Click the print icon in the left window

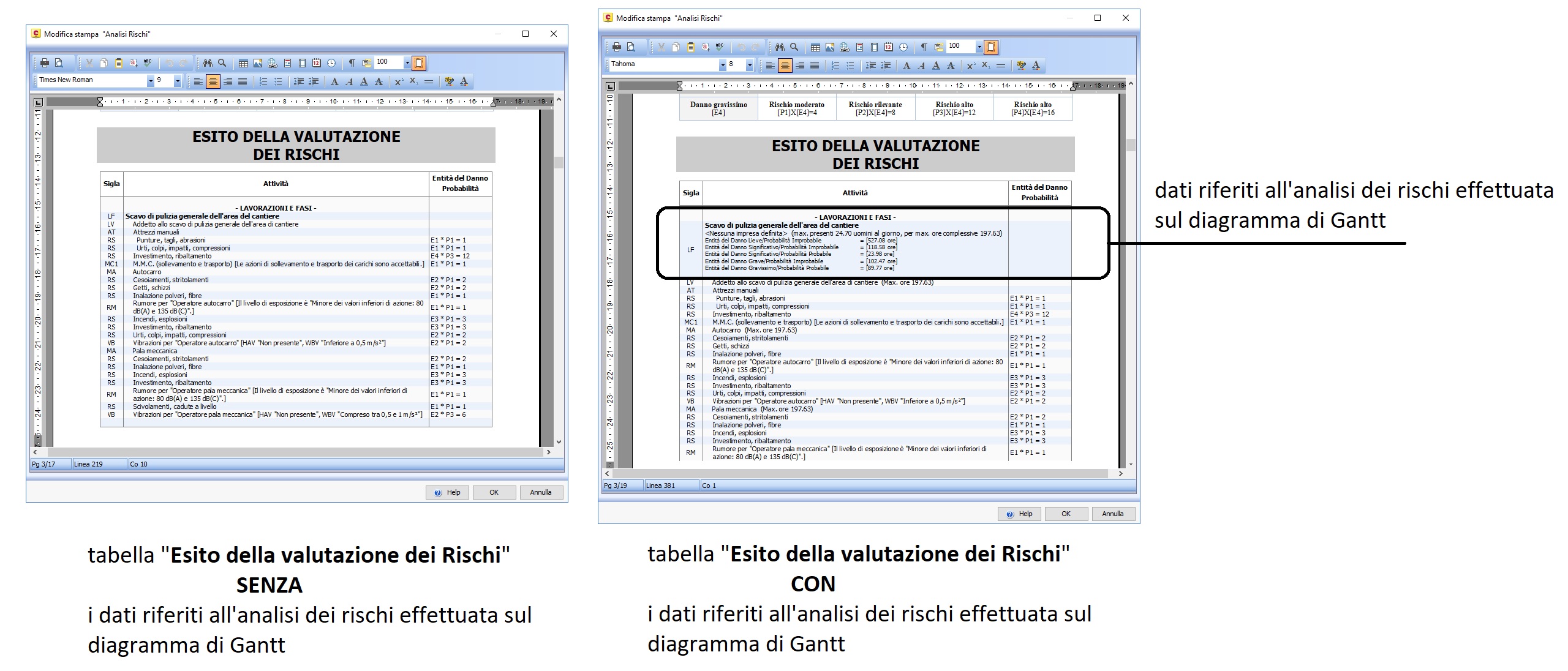[x=44, y=63]
